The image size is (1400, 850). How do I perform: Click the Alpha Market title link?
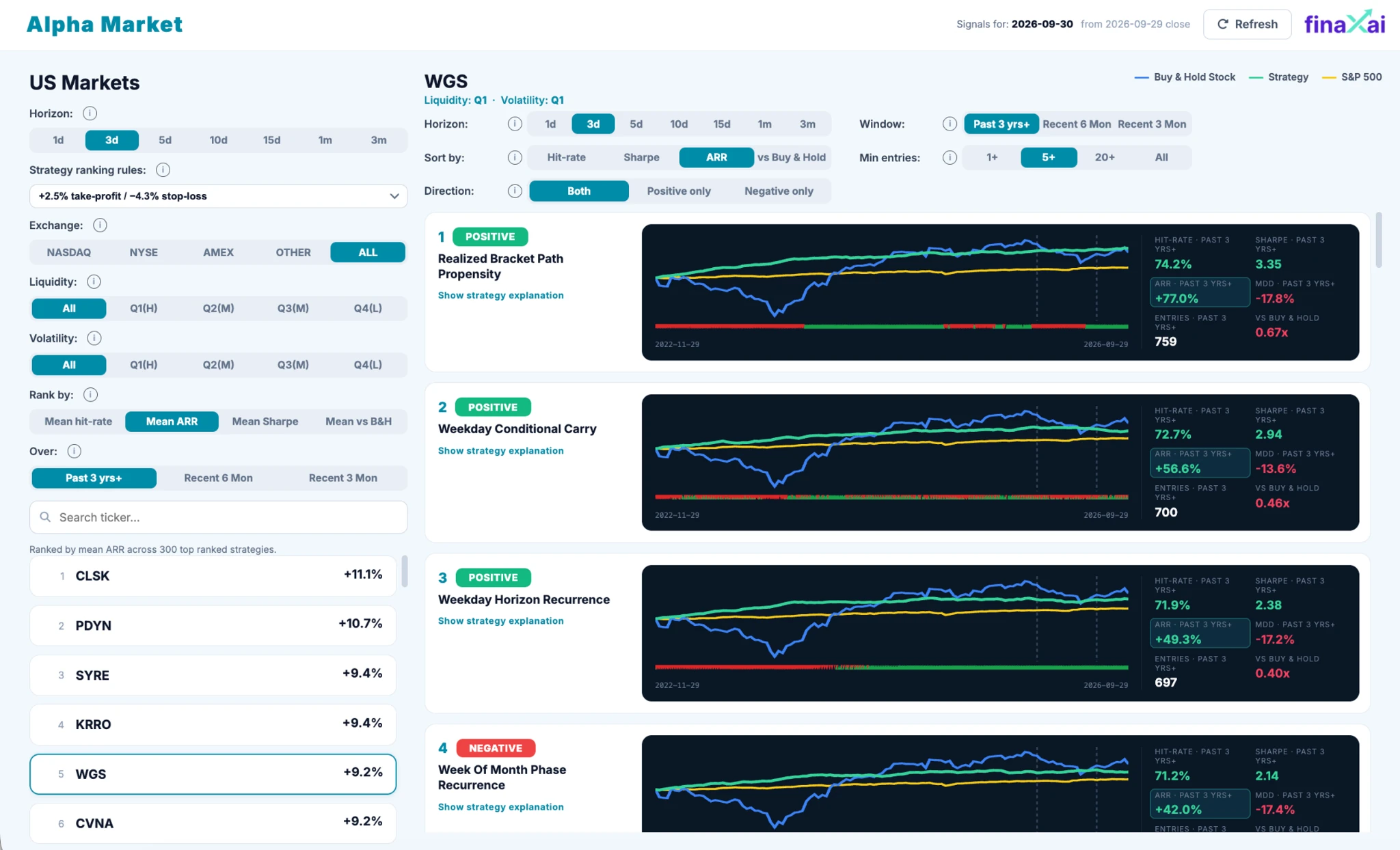105,25
